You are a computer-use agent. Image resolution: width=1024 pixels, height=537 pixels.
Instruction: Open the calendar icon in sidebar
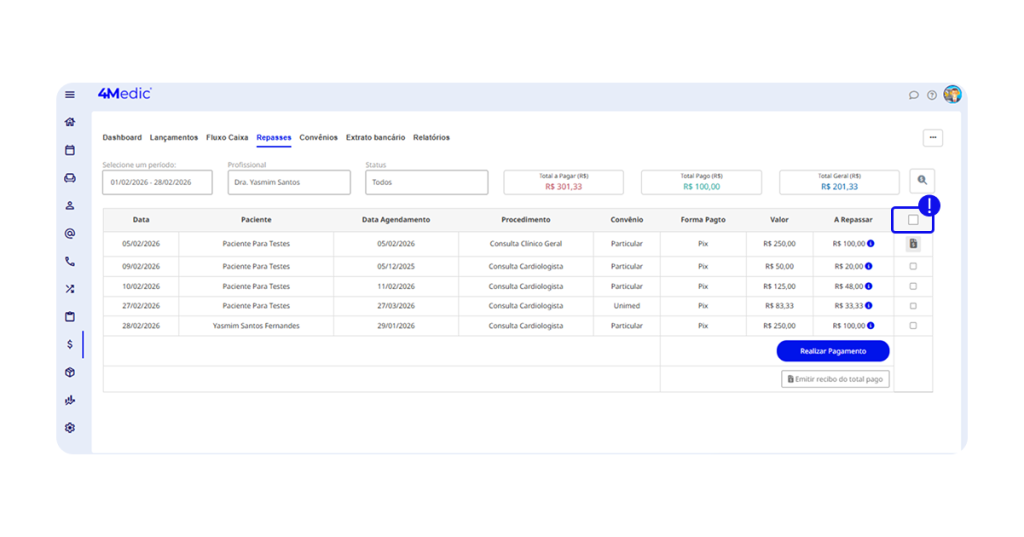(70, 150)
